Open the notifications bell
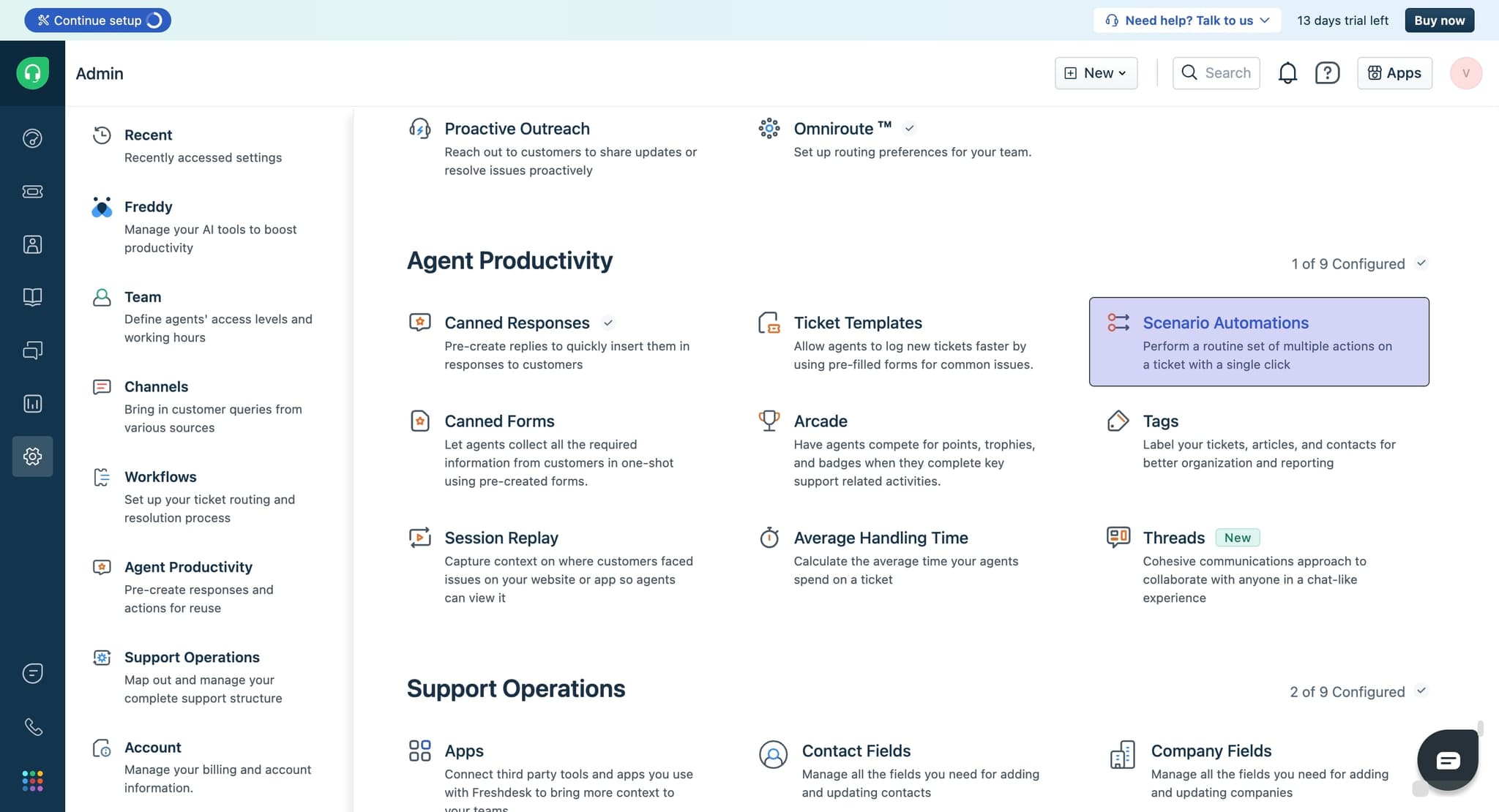 [x=1287, y=73]
